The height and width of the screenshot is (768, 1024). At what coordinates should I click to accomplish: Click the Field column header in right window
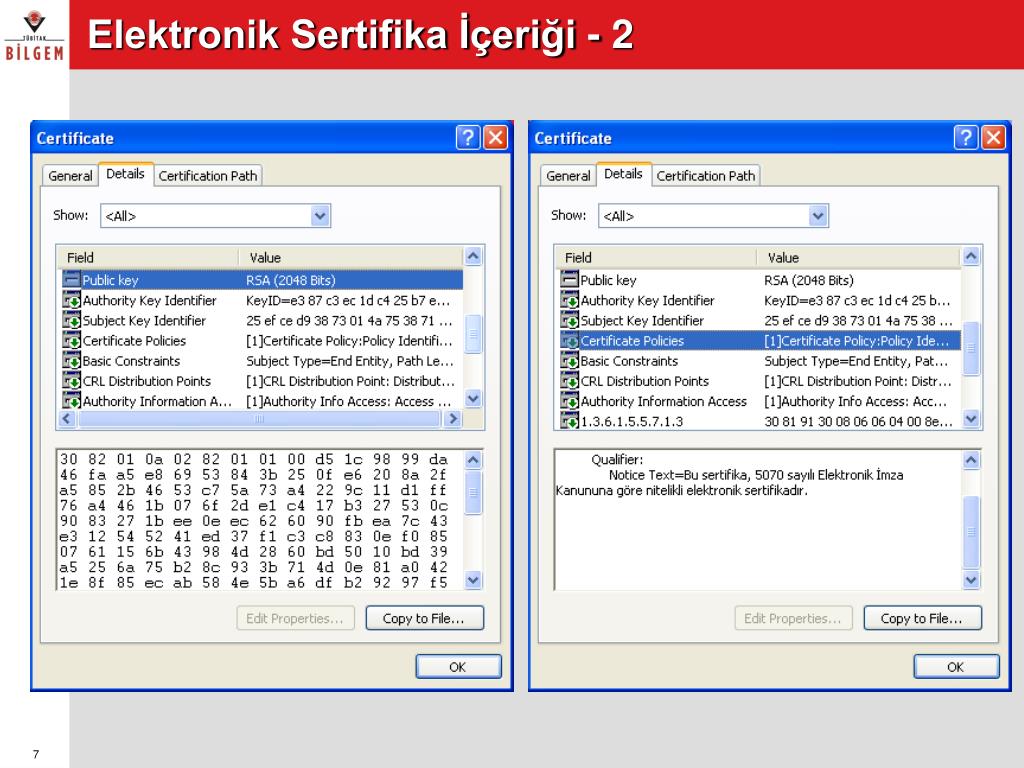pos(657,257)
